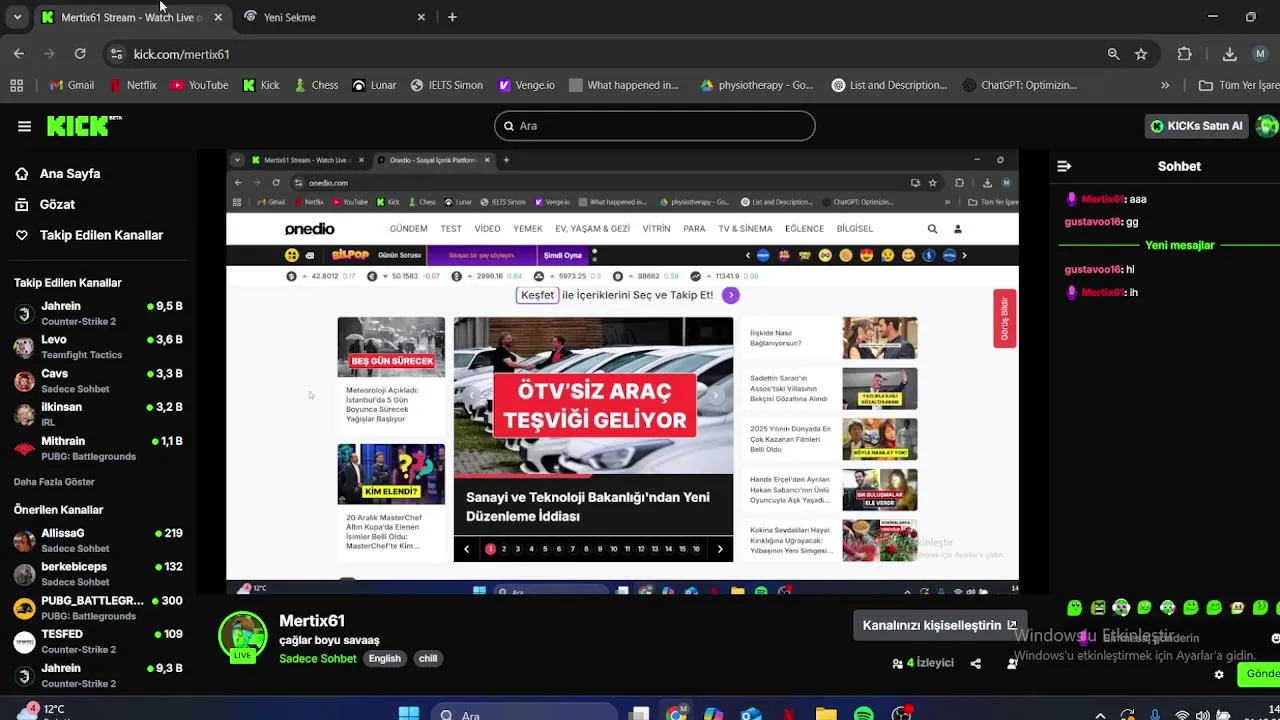Click the stream share icon
This screenshot has width=1280, height=720.
click(x=975, y=663)
